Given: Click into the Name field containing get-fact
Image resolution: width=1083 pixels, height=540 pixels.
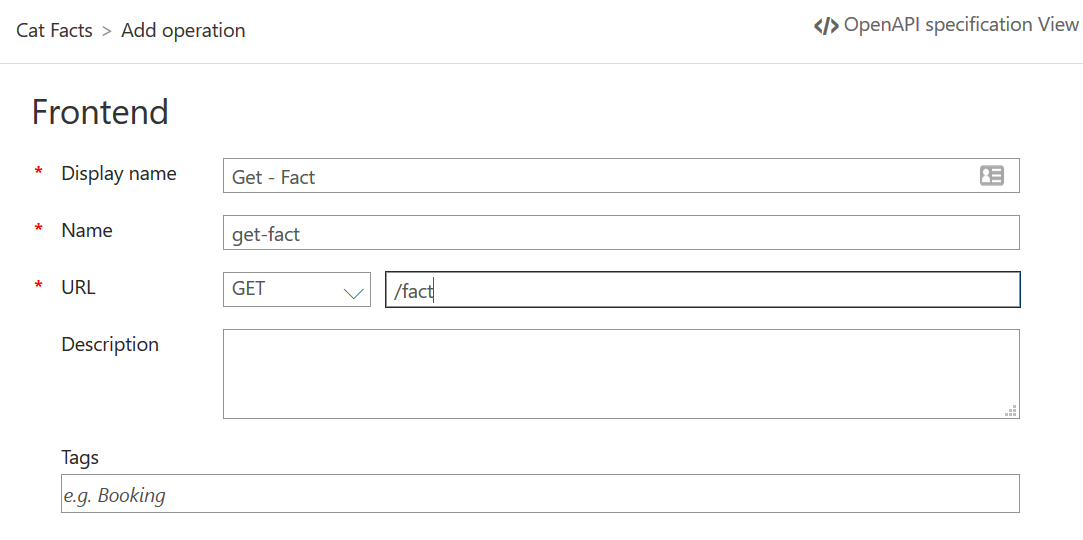Looking at the screenshot, I should click(620, 233).
